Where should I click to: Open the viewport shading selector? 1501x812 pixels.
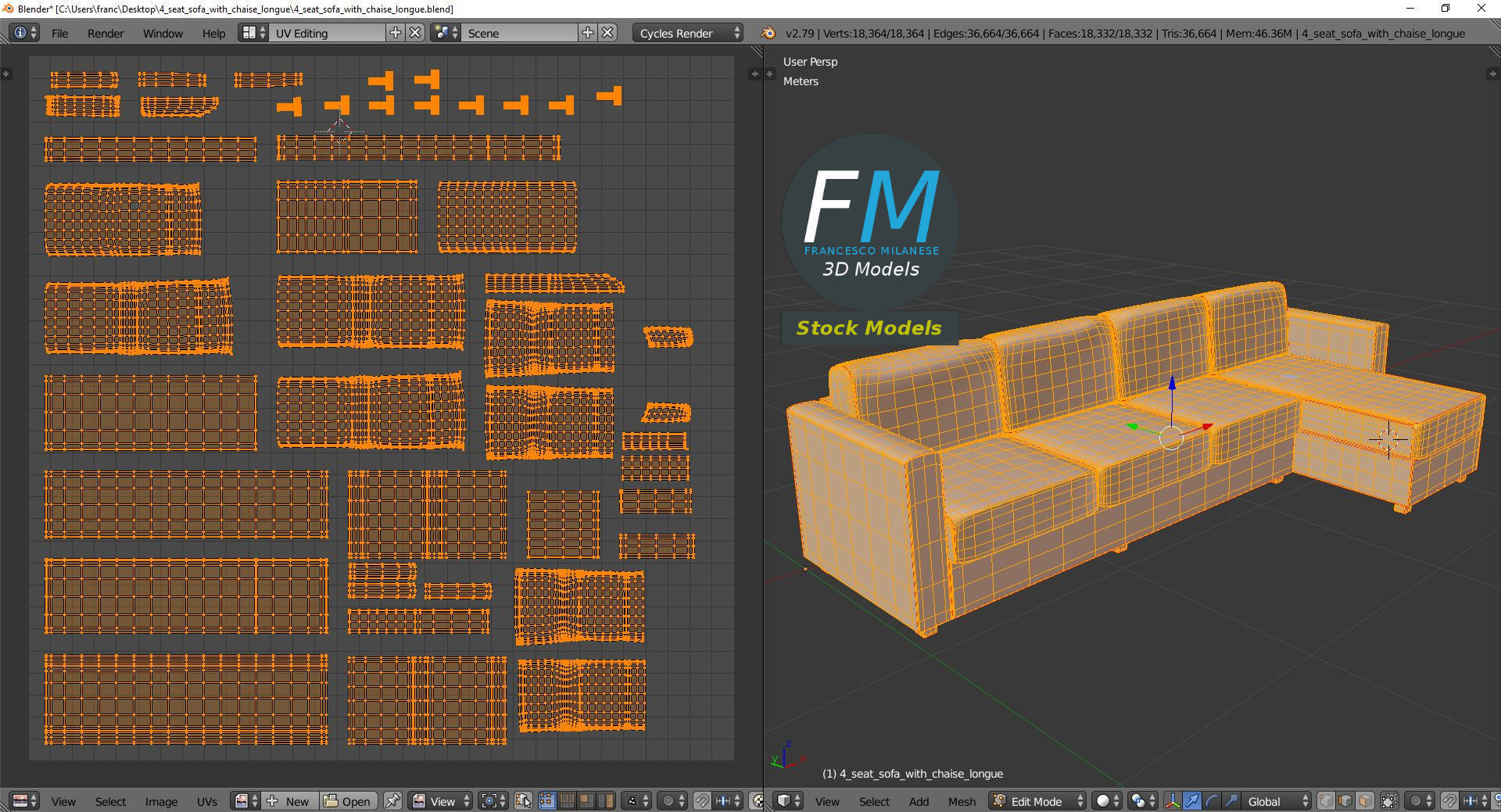[1106, 801]
